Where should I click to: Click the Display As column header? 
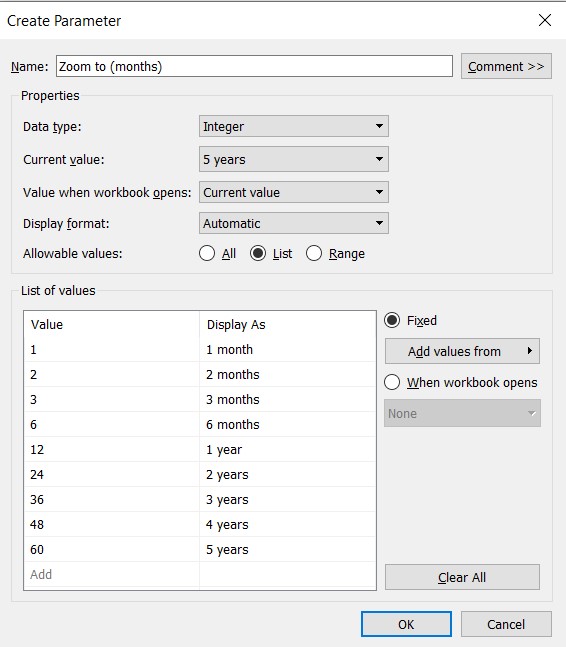[288, 324]
